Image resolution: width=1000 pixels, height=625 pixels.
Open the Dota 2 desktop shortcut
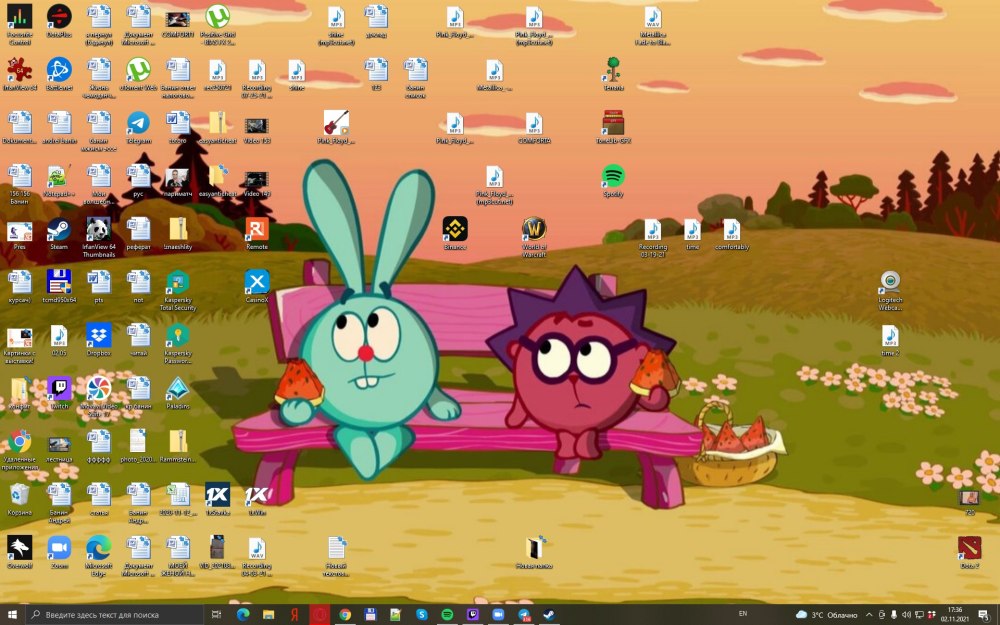(969, 552)
